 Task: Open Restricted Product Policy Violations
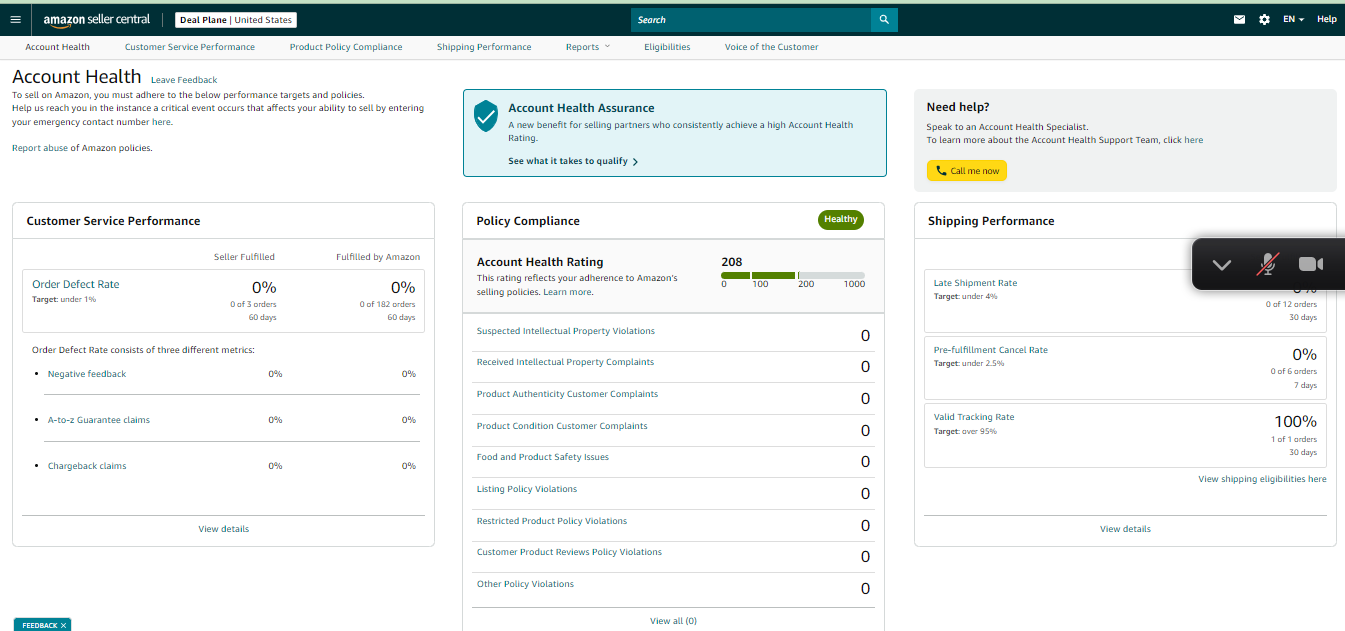tap(552, 521)
